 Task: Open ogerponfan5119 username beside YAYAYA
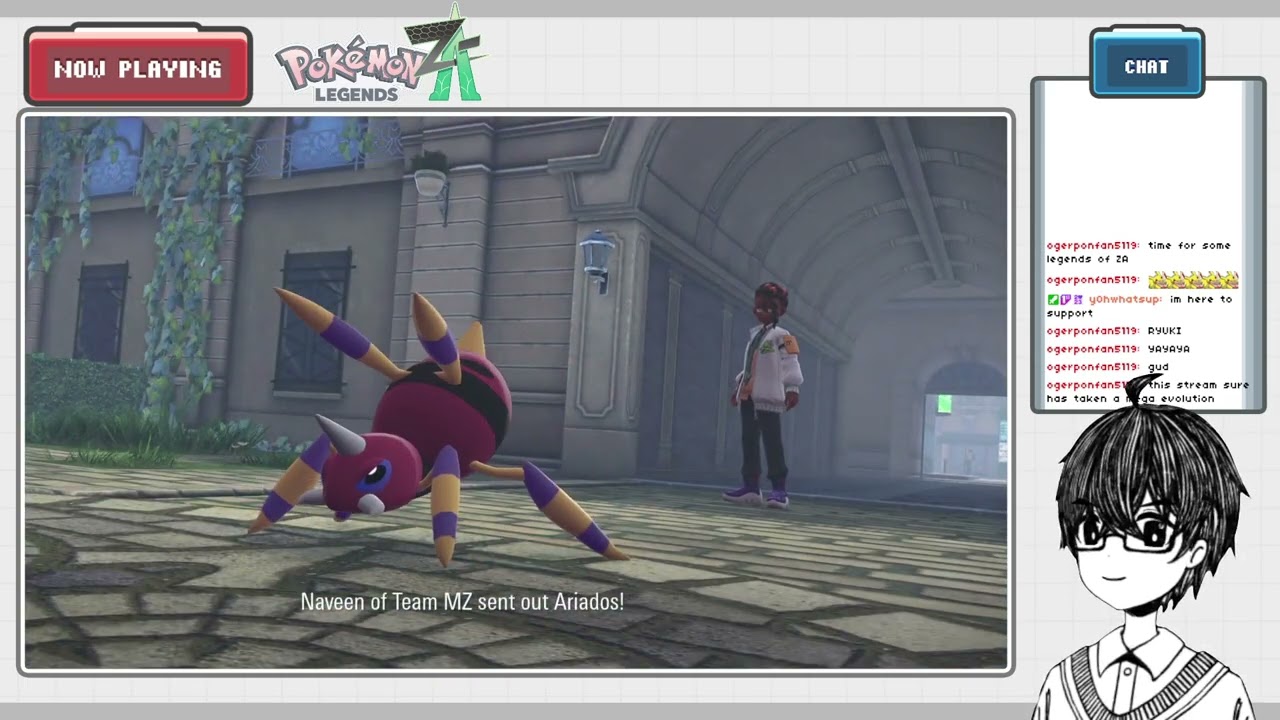point(1093,349)
